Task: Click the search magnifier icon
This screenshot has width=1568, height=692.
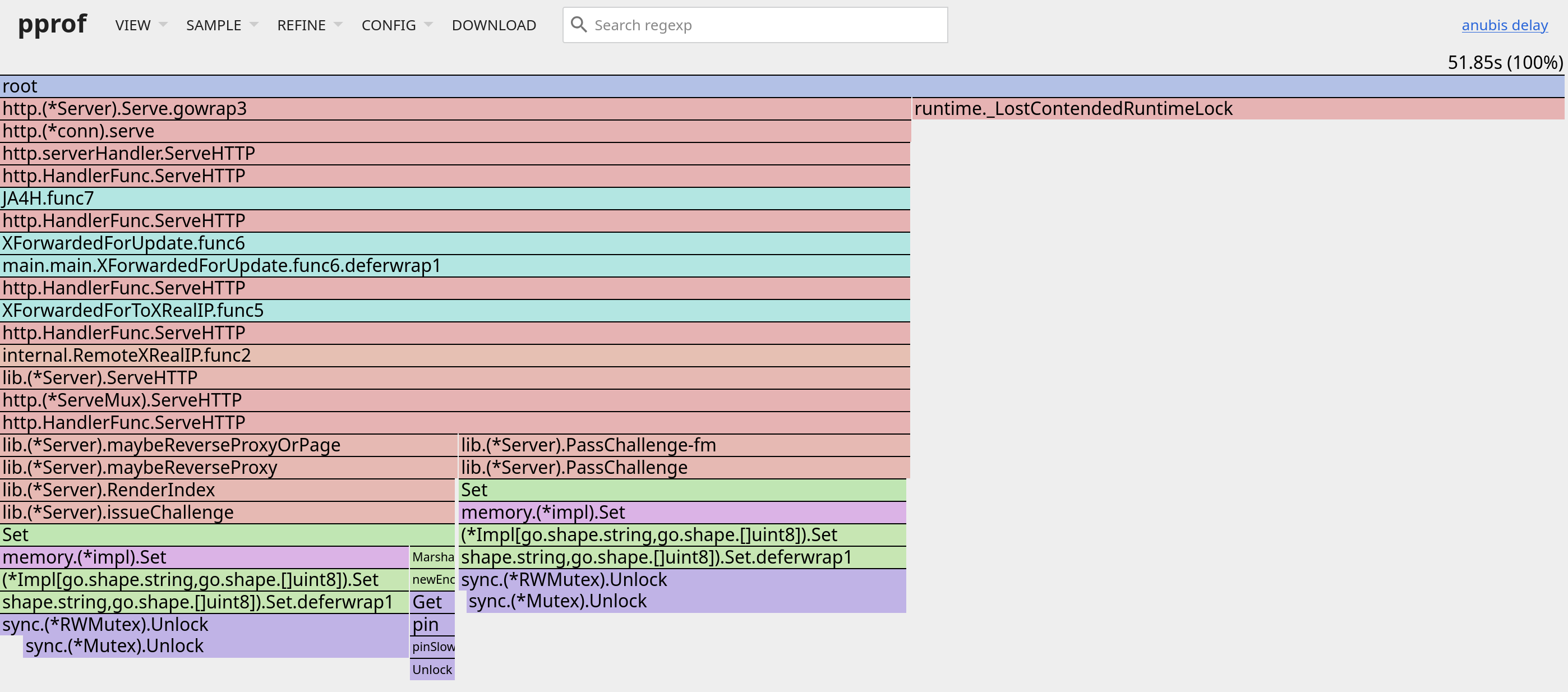Action: click(x=579, y=24)
